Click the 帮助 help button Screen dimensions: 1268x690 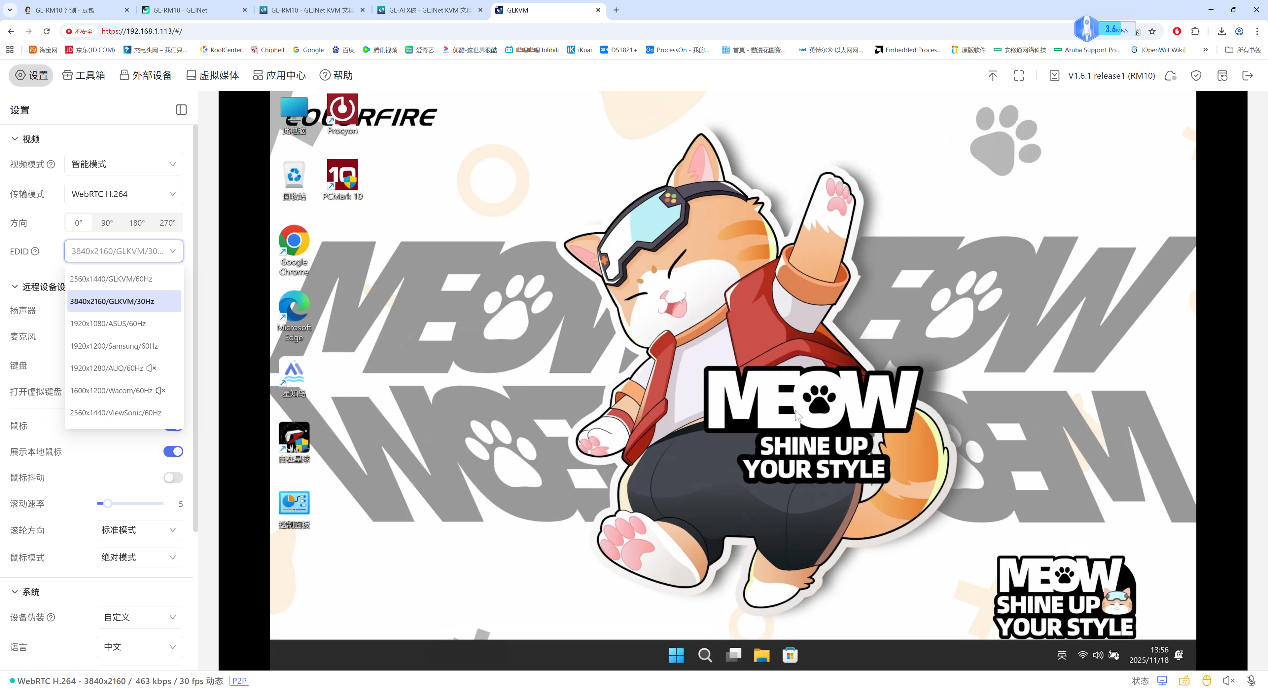coord(336,76)
